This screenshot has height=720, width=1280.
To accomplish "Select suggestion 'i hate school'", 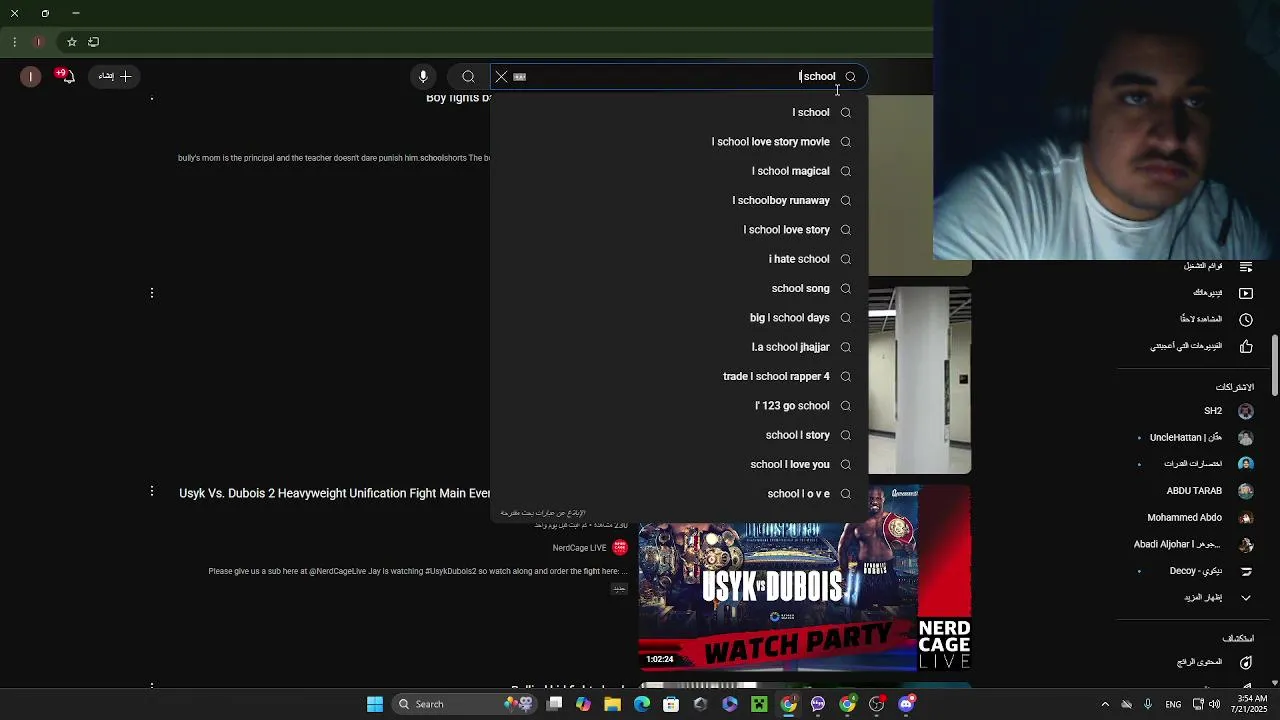I will pos(679,259).
